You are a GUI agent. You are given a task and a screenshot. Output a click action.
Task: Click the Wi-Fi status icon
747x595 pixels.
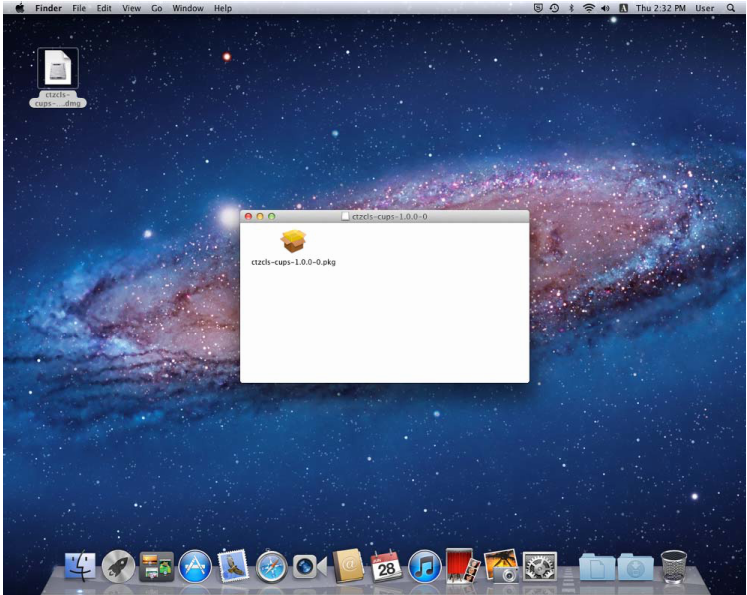pos(589,8)
